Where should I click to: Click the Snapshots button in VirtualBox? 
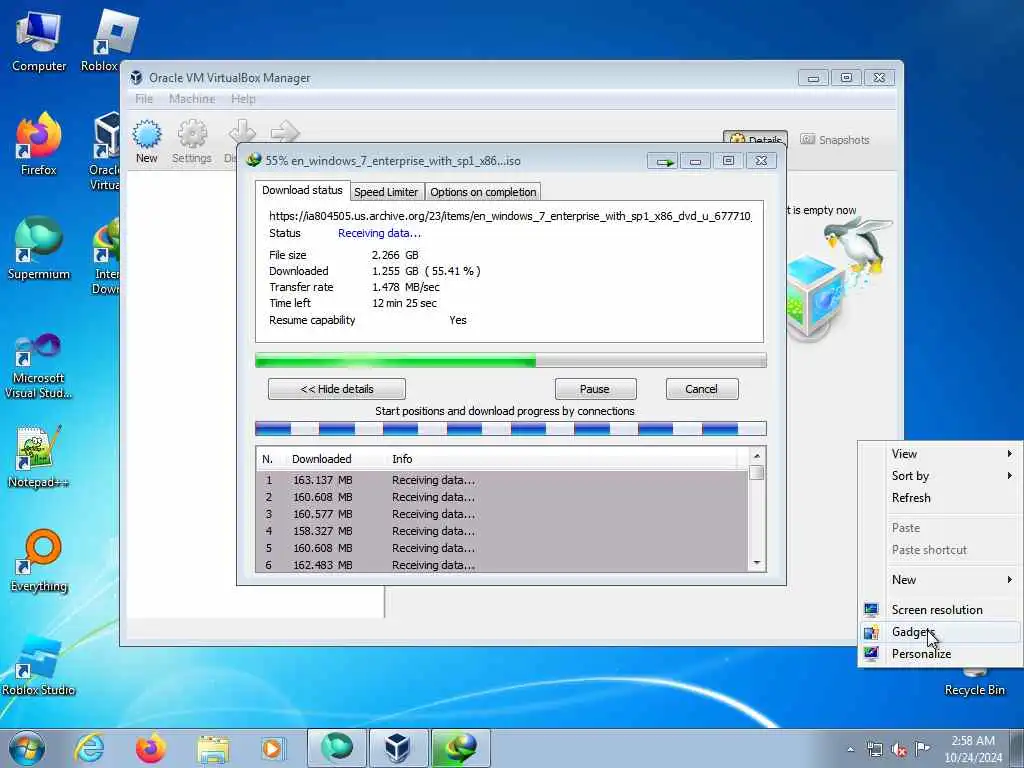[835, 140]
